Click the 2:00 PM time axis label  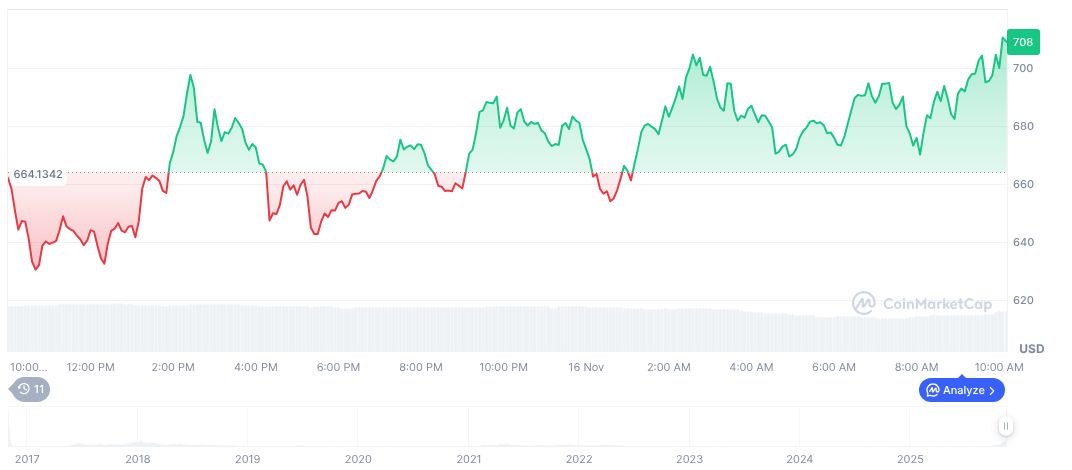[173, 367]
